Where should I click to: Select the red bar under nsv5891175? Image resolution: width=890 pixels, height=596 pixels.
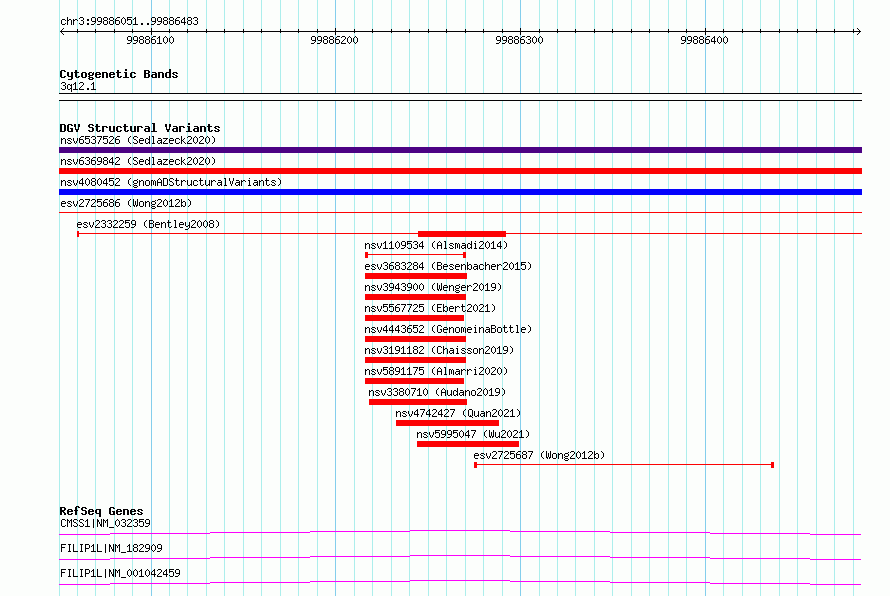point(414,381)
